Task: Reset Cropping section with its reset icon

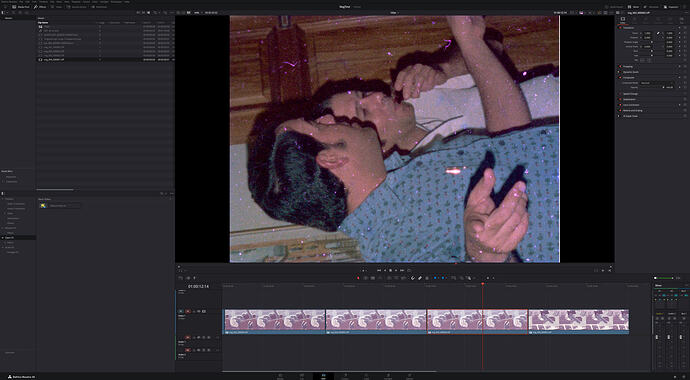Action: pos(685,66)
